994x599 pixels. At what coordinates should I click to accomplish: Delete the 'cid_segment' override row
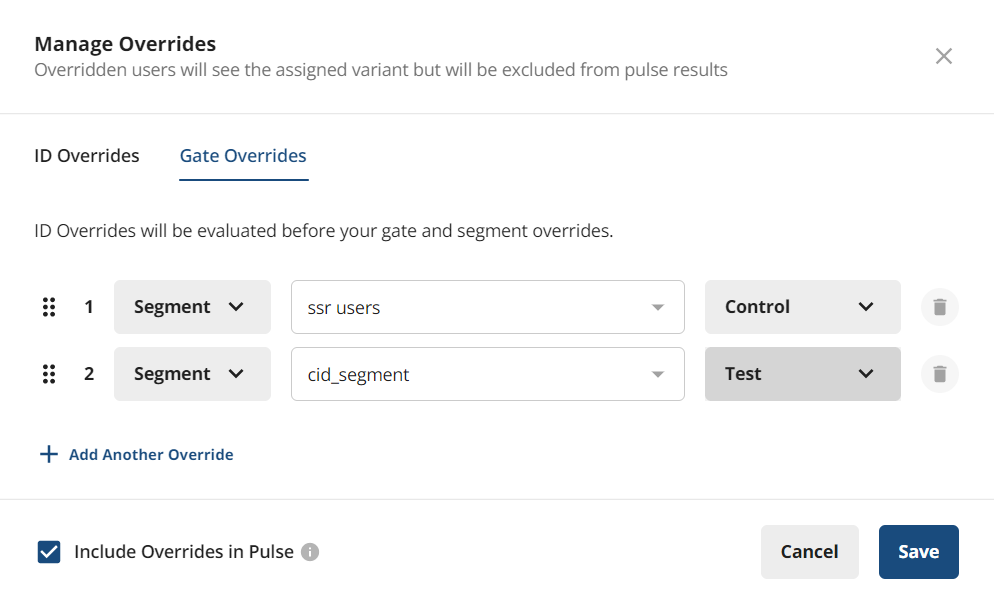[939, 373]
